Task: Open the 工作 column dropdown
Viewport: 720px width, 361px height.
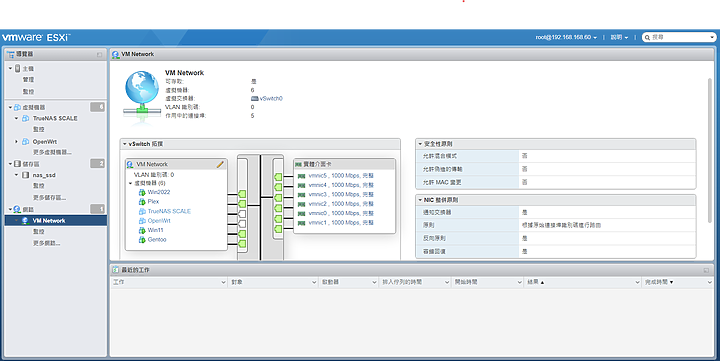Action: [x=223, y=282]
